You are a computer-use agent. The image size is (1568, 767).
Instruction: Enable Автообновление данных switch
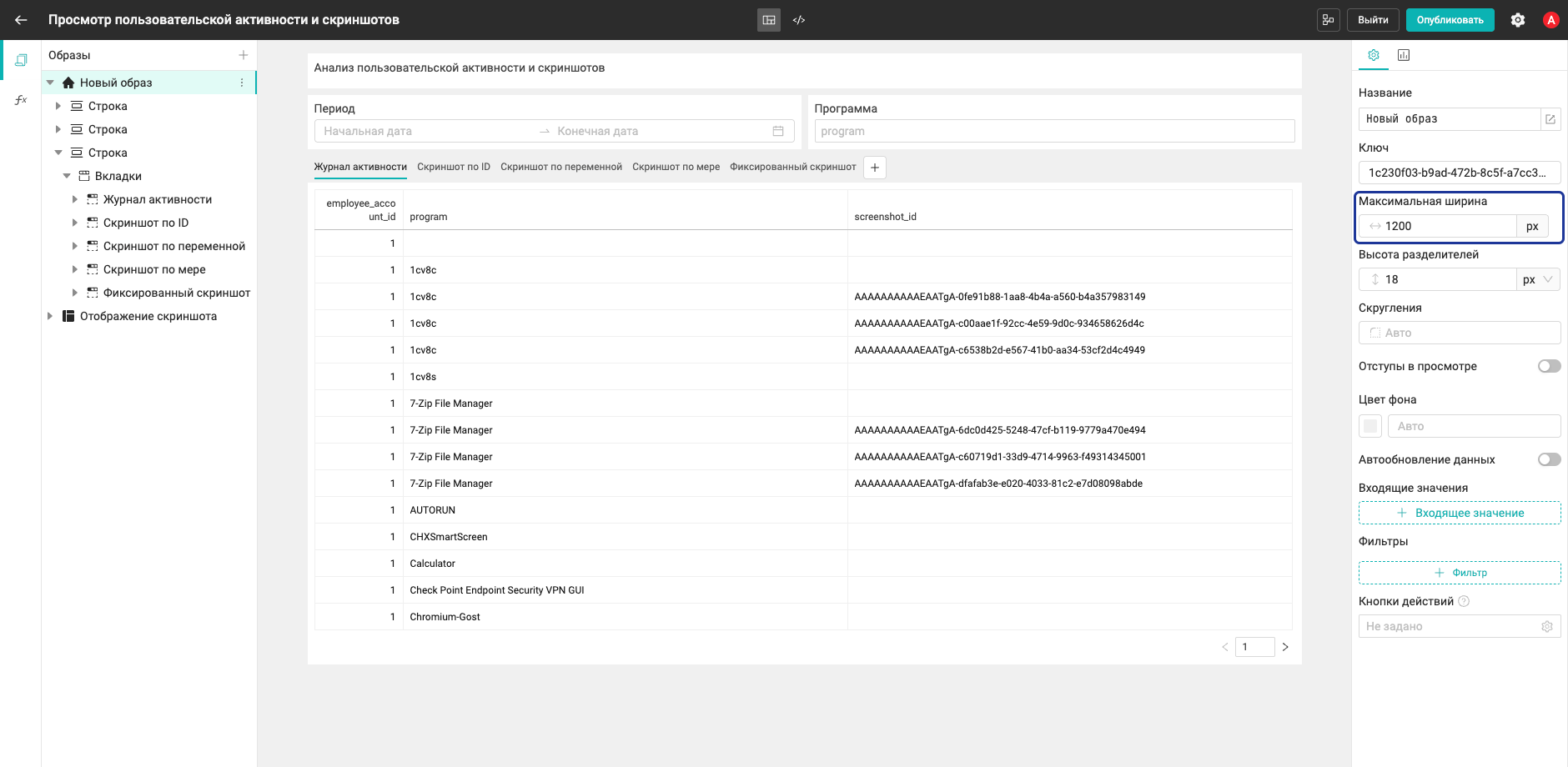[1550, 459]
